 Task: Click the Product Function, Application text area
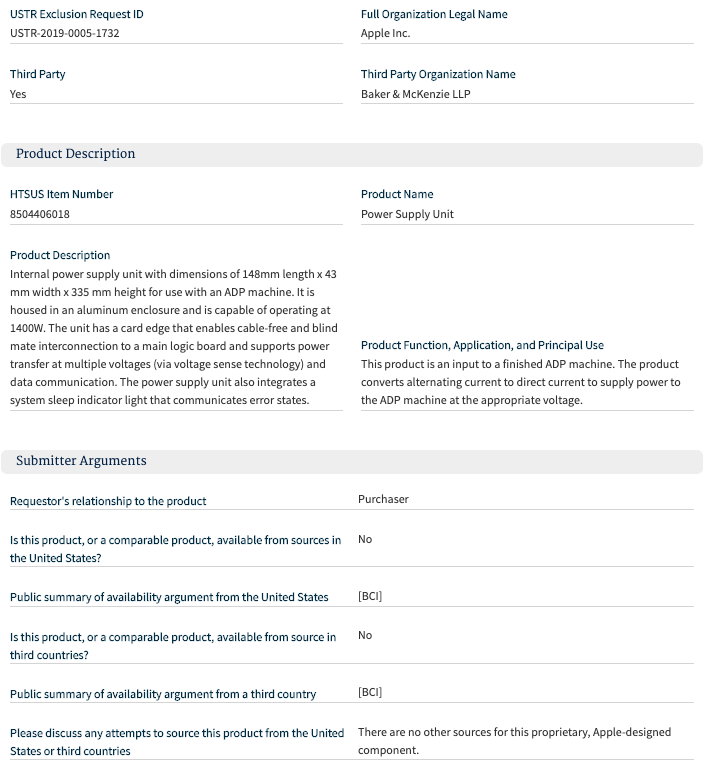click(x=520, y=382)
